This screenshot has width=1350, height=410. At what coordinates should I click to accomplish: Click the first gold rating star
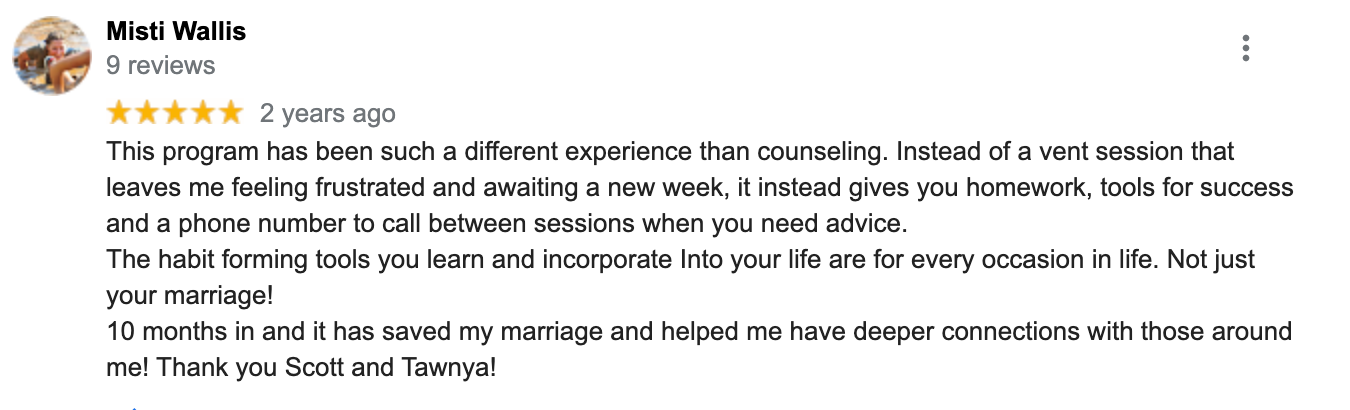120,113
